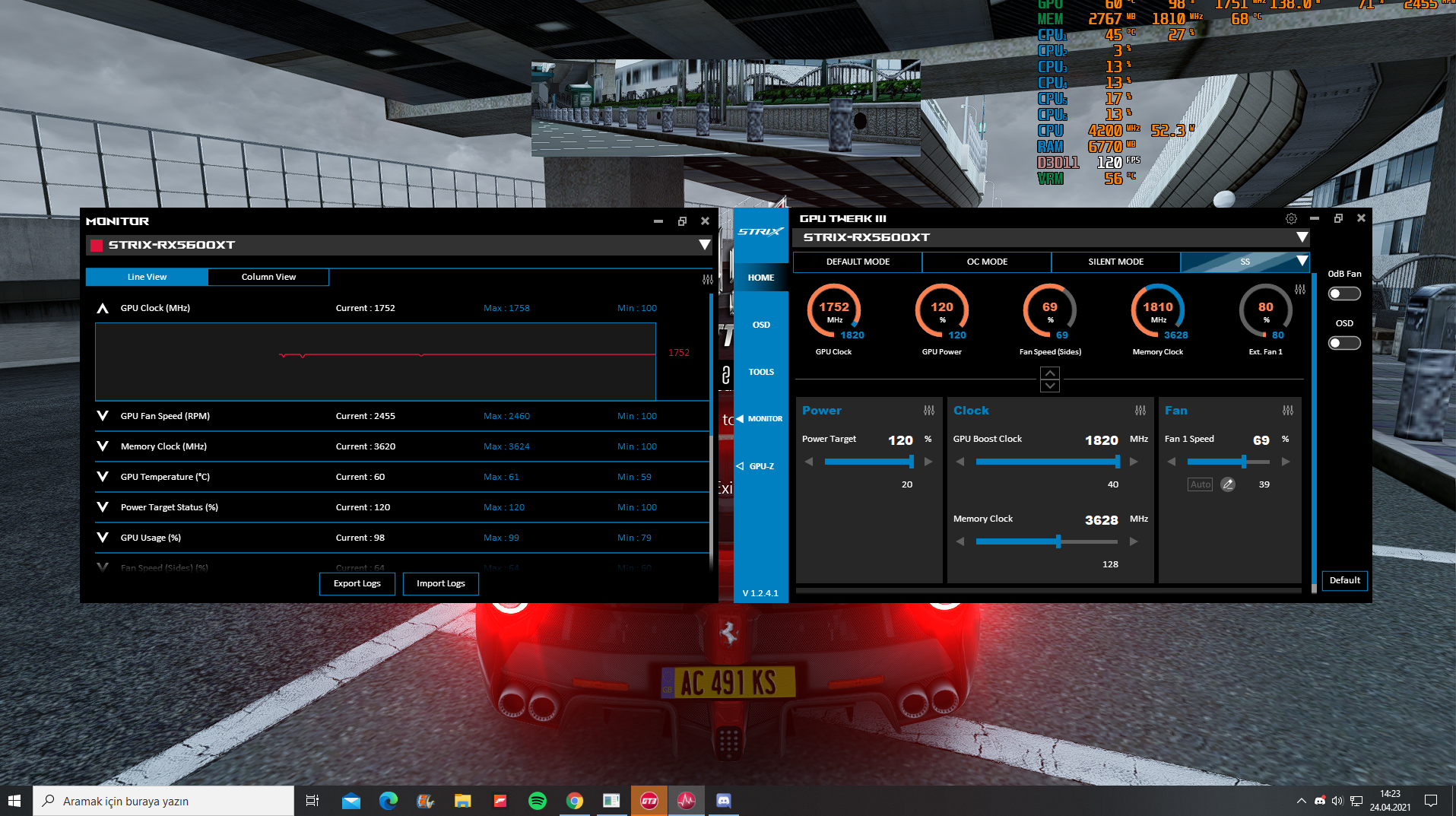The height and width of the screenshot is (816, 1456).
Task: Click the Memory Clock gauge
Action: click(x=1158, y=311)
